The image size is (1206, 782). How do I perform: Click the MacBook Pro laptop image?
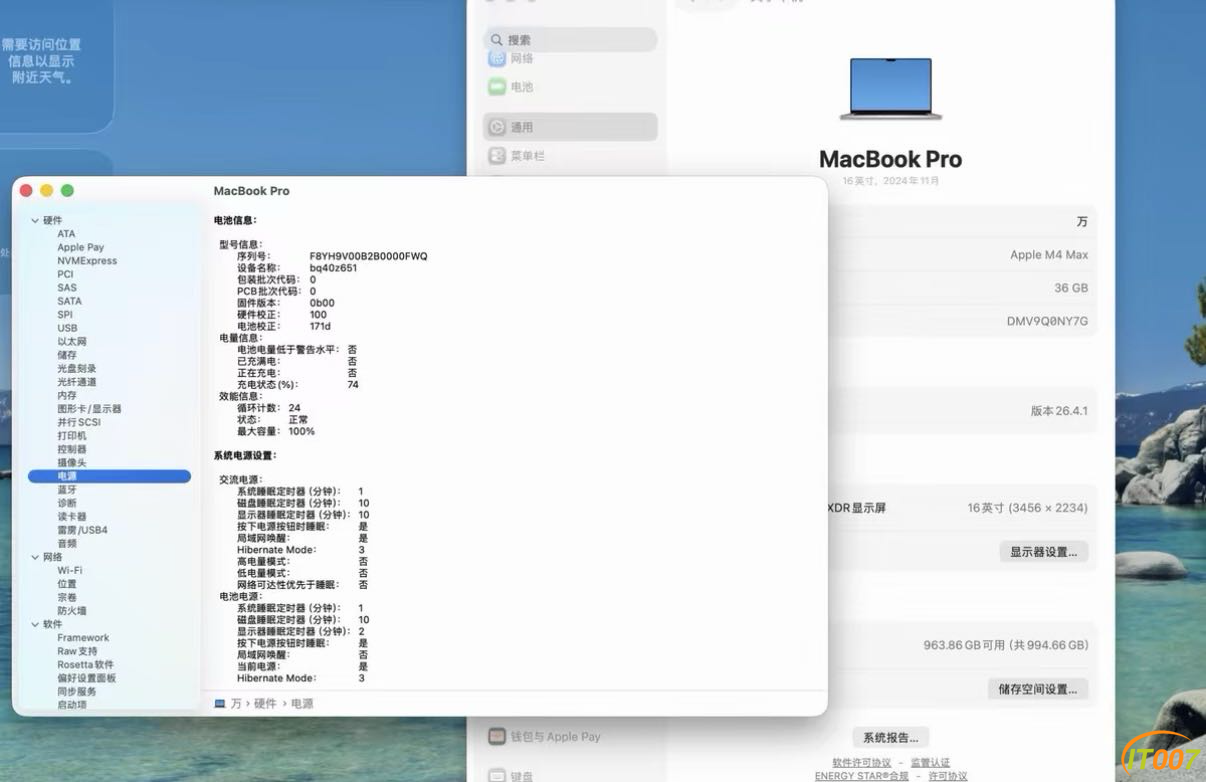[x=890, y=89]
